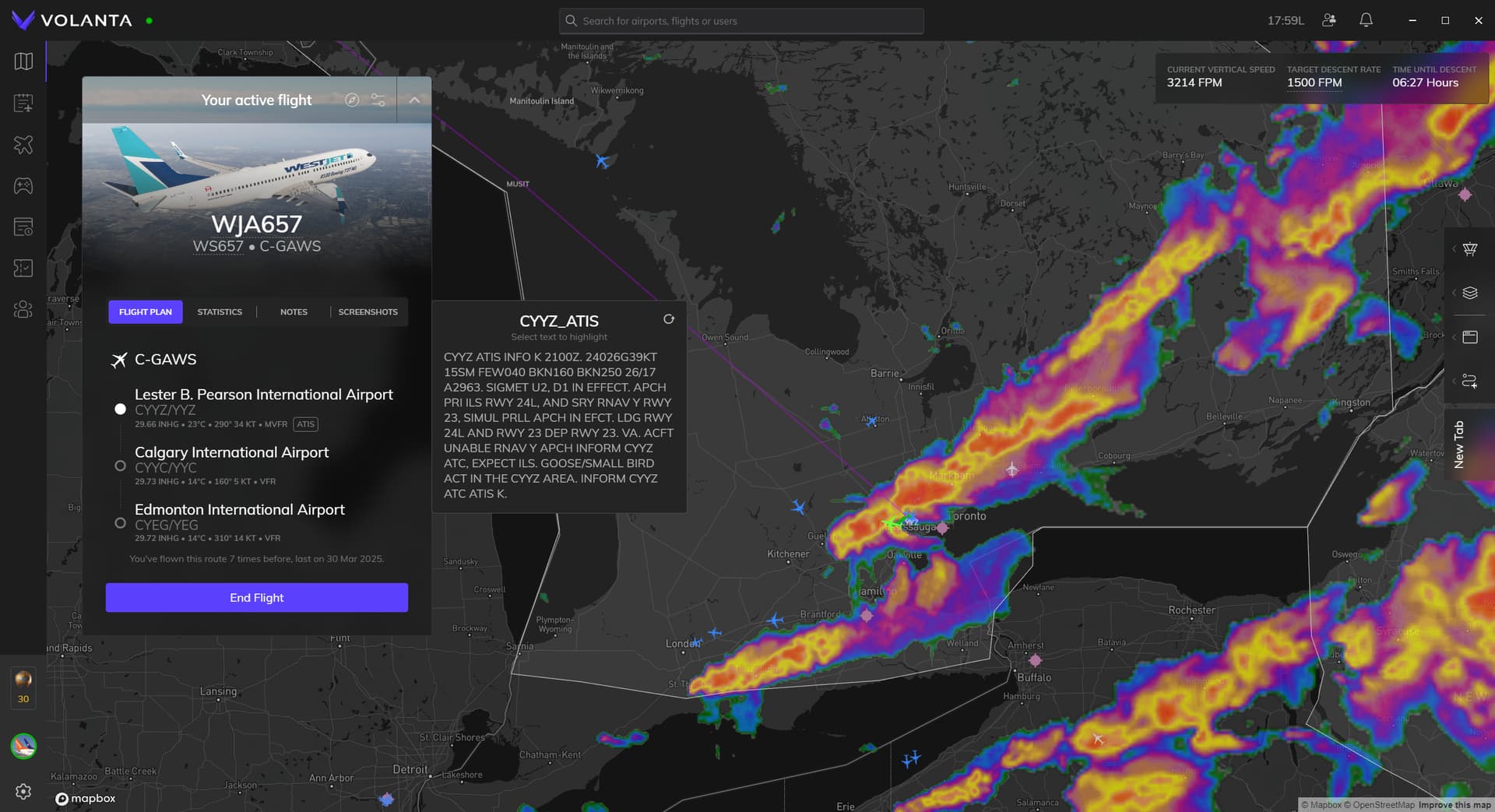Click the End Flight button
Screen dimensions: 1495x812
[x=257, y=598]
